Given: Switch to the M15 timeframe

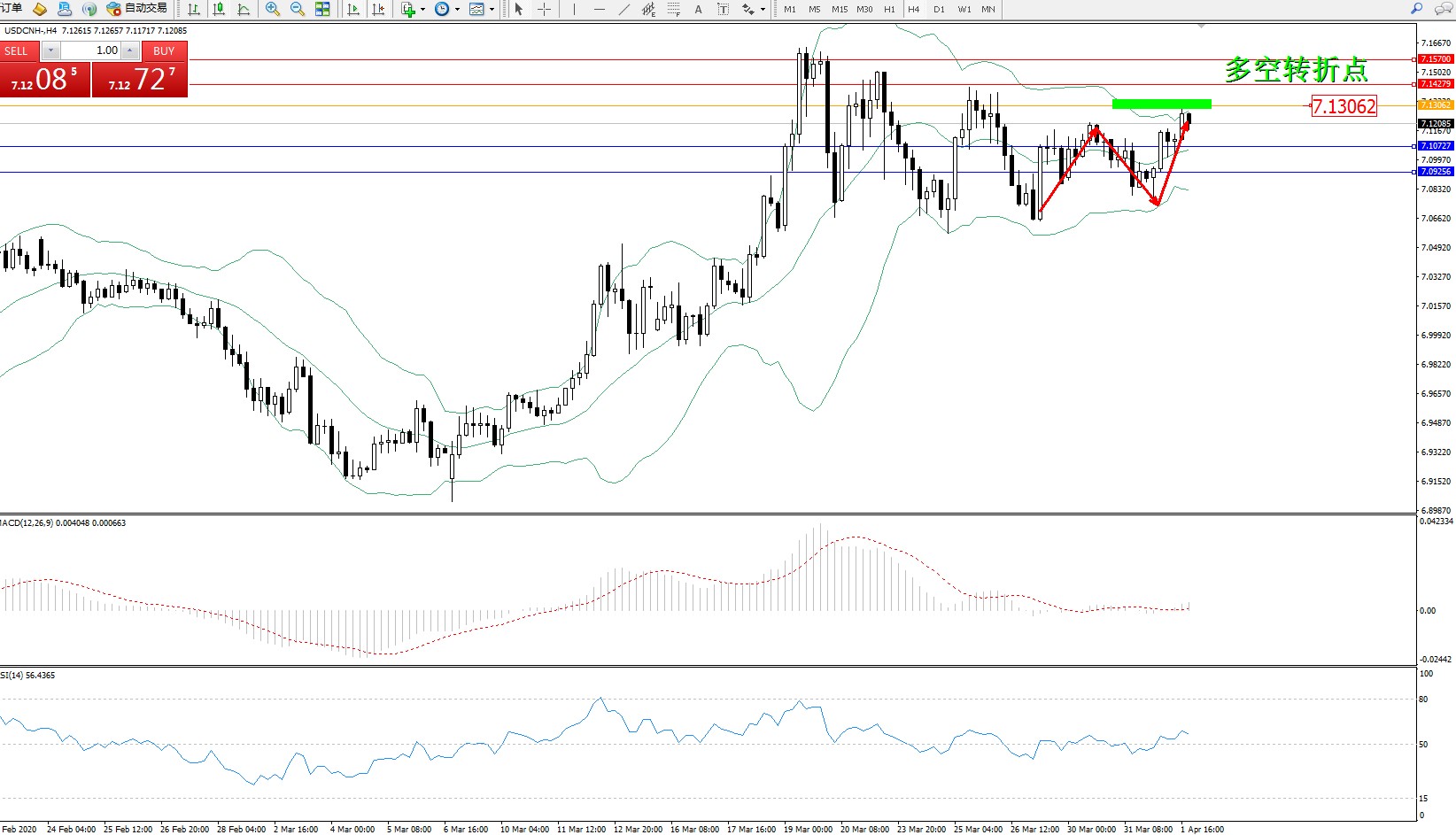Looking at the screenshot, I should pos(839,9).
